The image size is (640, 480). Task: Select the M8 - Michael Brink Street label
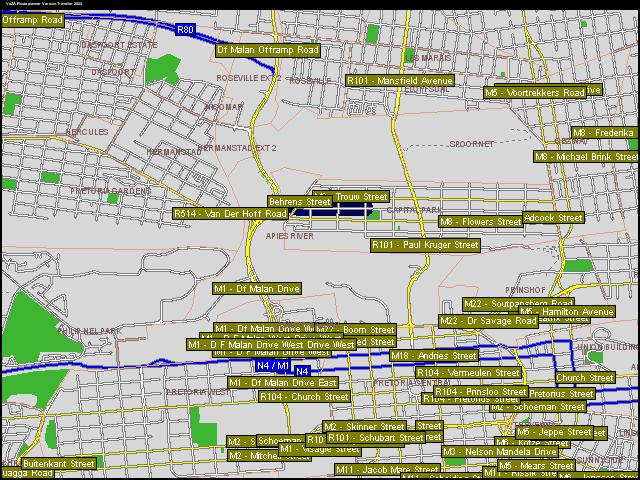coord(586,157)
